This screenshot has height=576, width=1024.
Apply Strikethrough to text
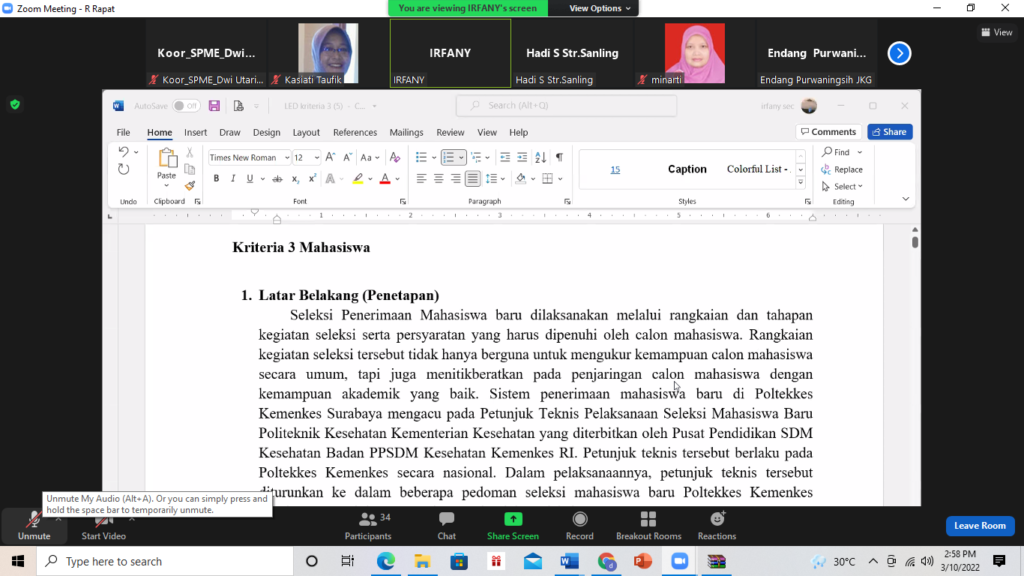(x=278, y=178)
